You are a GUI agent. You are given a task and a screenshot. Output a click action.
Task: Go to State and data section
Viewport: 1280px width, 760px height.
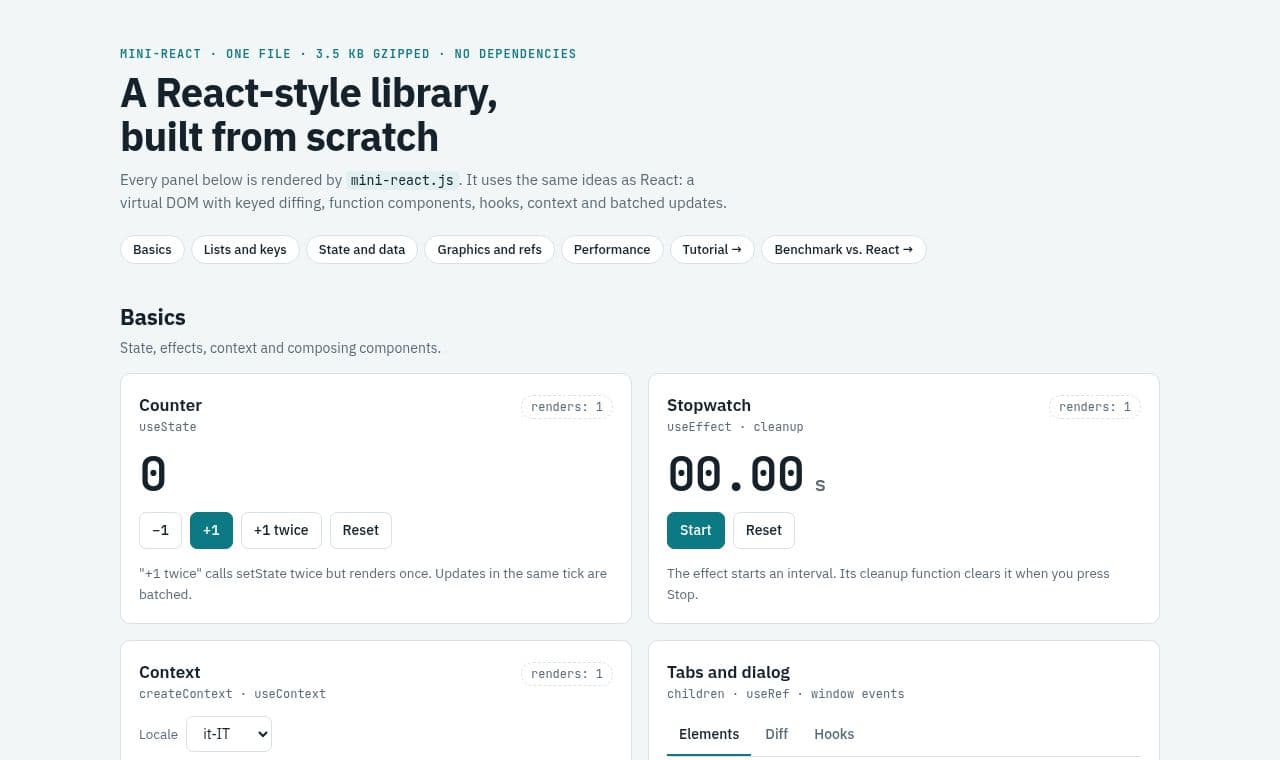pos(362,249)
